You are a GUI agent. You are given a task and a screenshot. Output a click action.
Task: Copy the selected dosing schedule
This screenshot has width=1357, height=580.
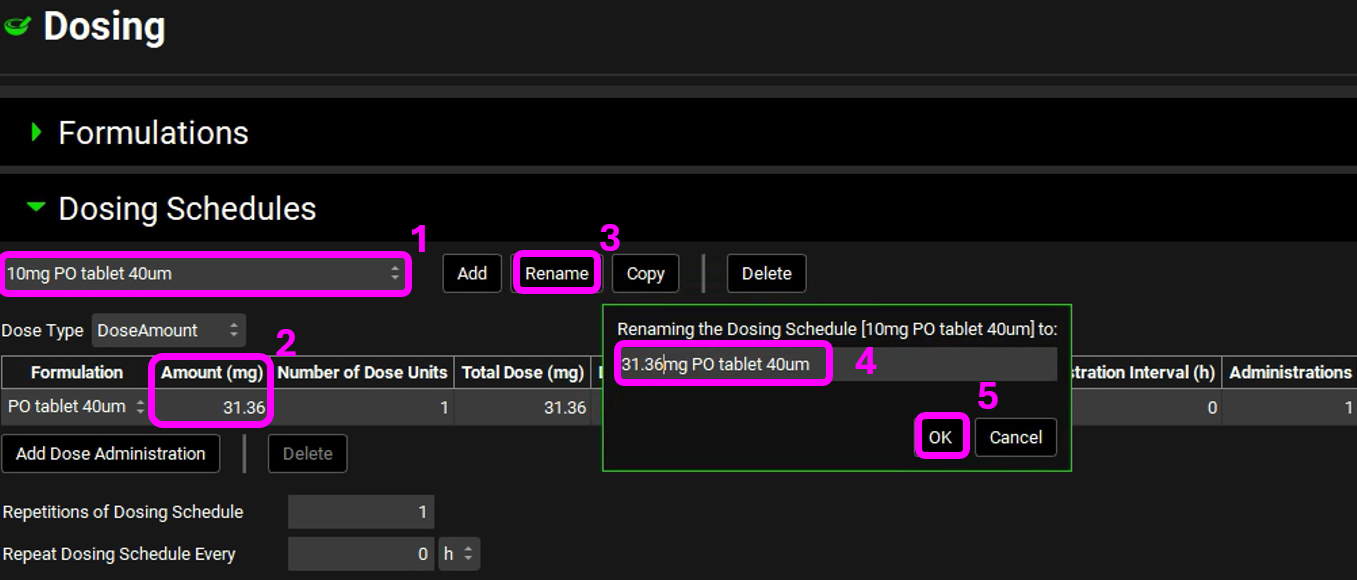tap(645, 273)
